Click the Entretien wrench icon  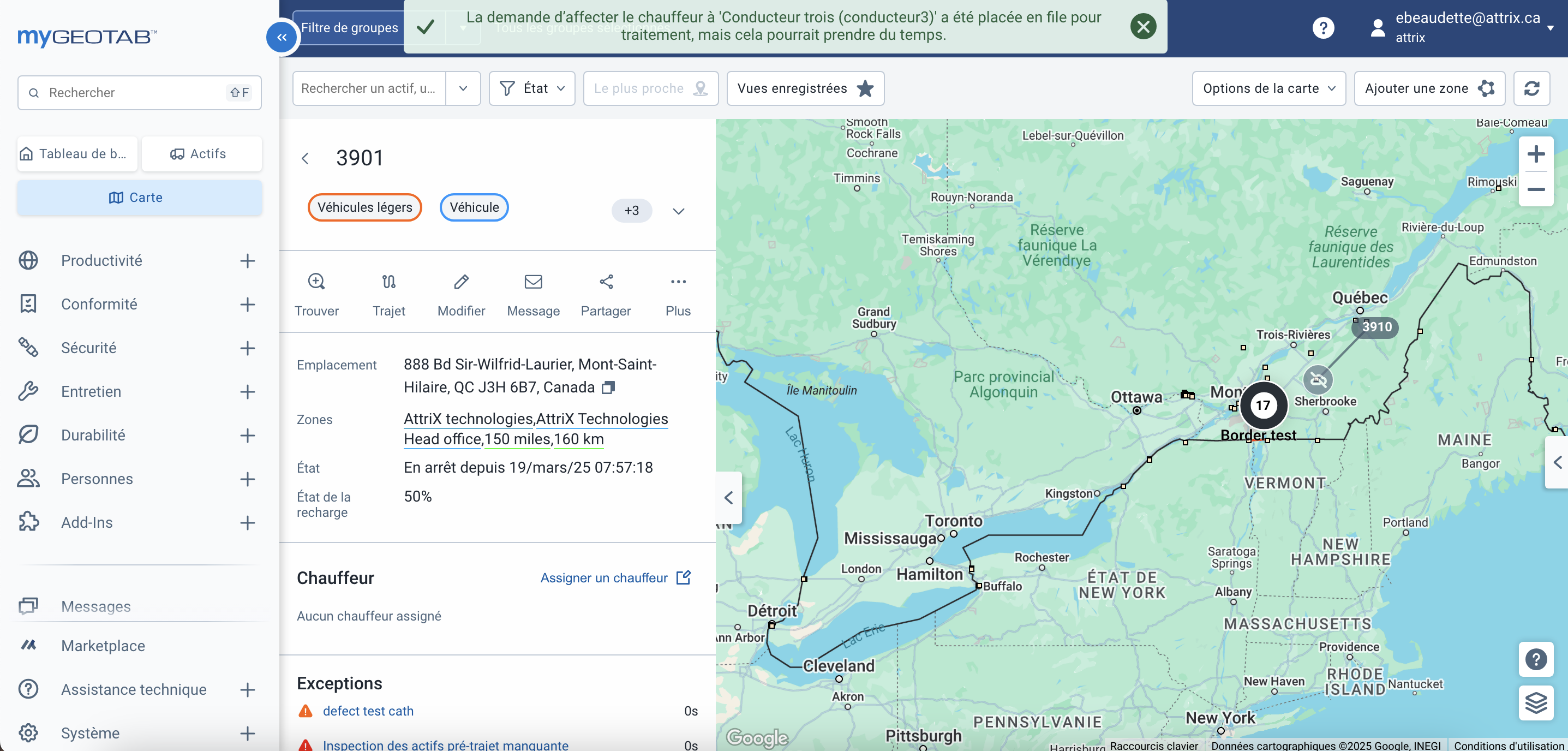pos(28,392)
